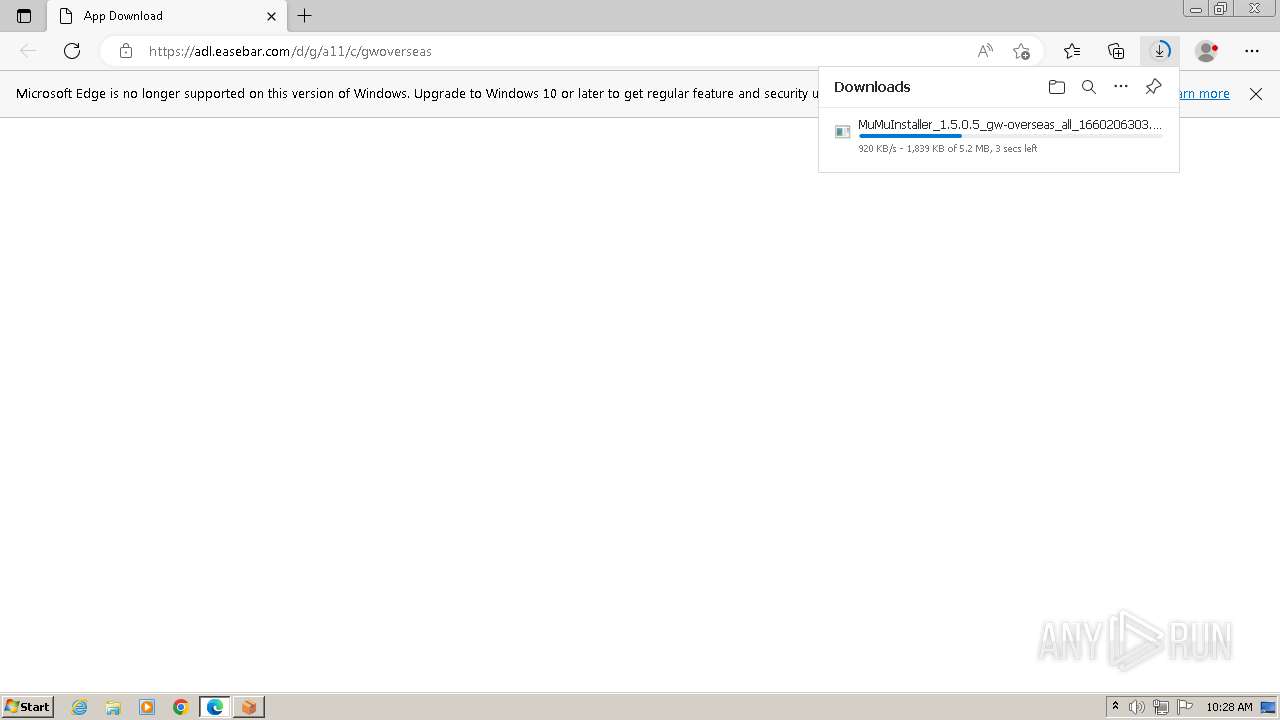Launch Internet Explorer from taskbar

79,707
